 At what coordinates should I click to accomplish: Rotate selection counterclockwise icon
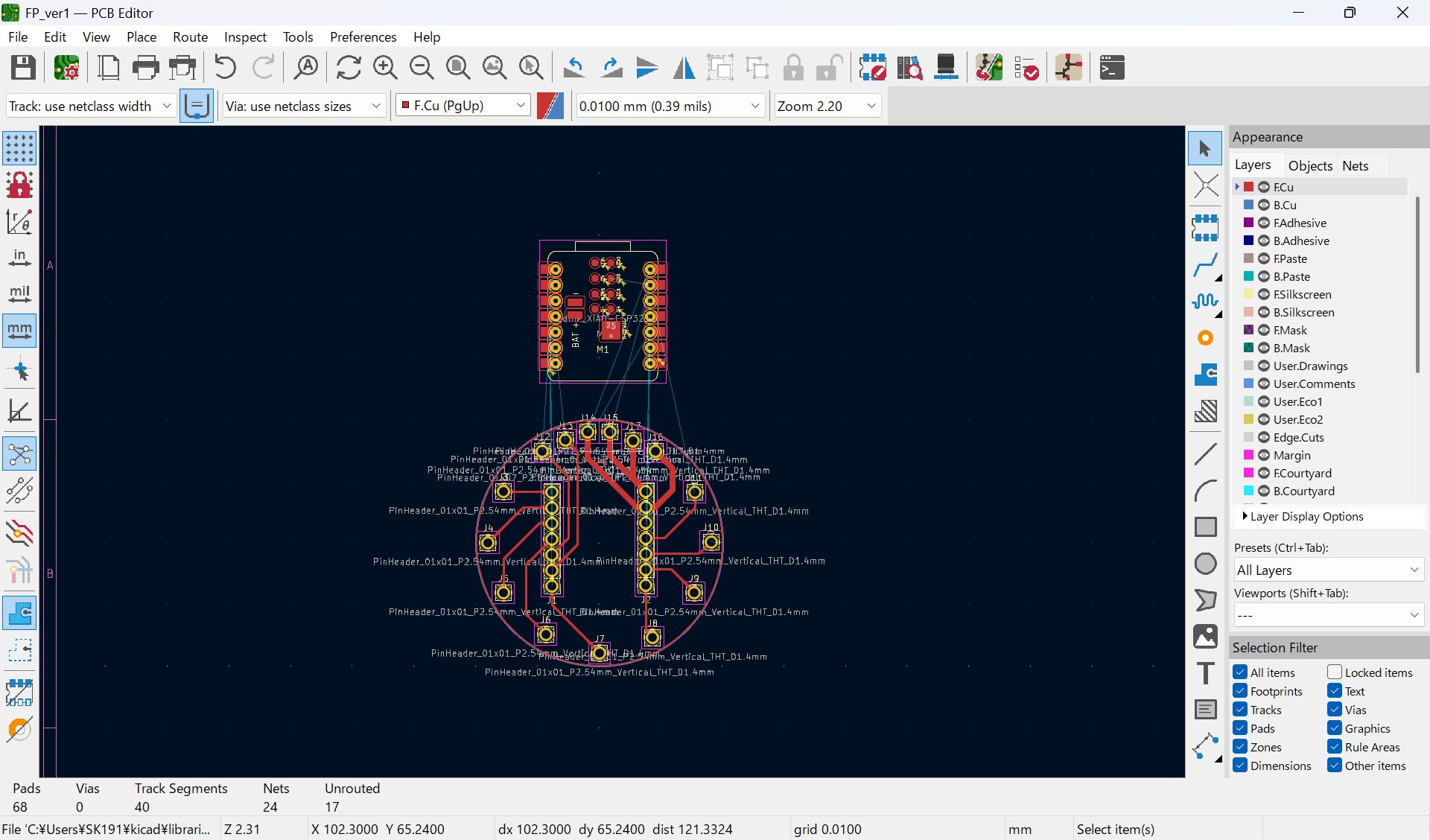click(x=573, y=68)
